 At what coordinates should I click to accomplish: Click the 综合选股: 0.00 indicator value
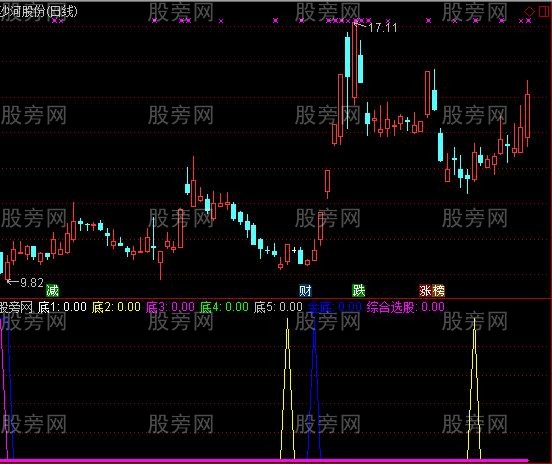(x=406, y=307)
